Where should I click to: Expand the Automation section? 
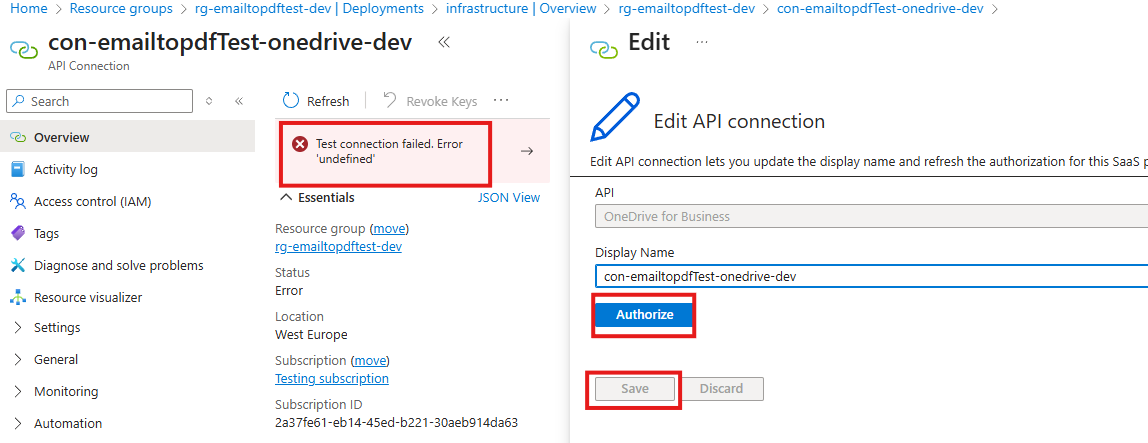[18, 423]
